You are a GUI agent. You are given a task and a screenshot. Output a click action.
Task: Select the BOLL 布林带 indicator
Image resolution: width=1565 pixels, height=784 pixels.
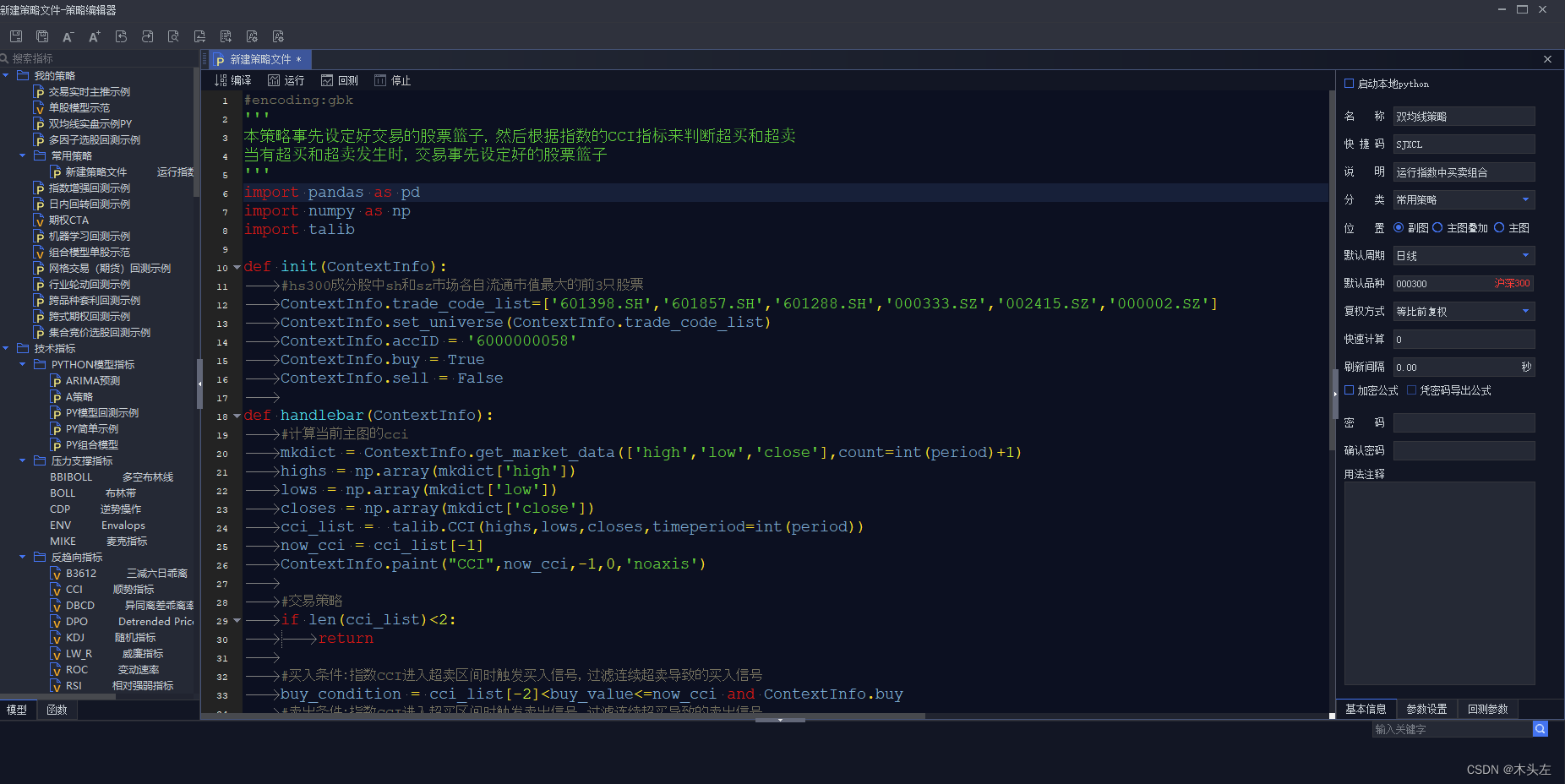click(x=93, y=493)
